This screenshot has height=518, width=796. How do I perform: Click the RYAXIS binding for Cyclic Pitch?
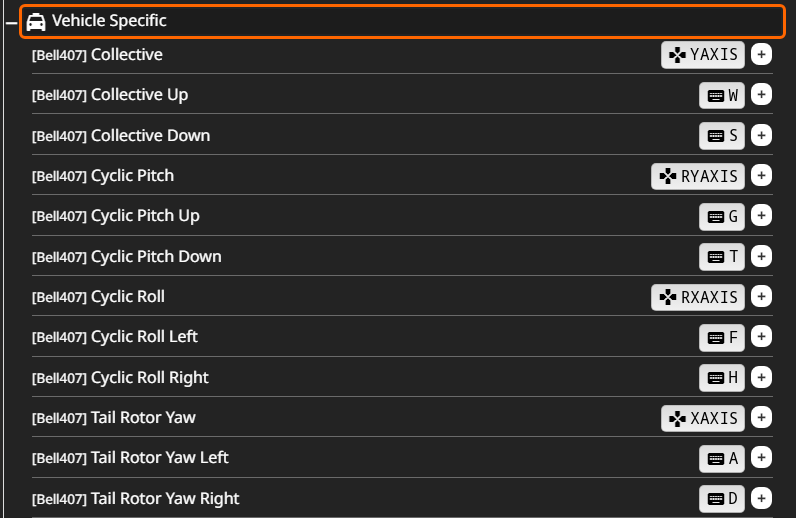(x=698, y=176)
